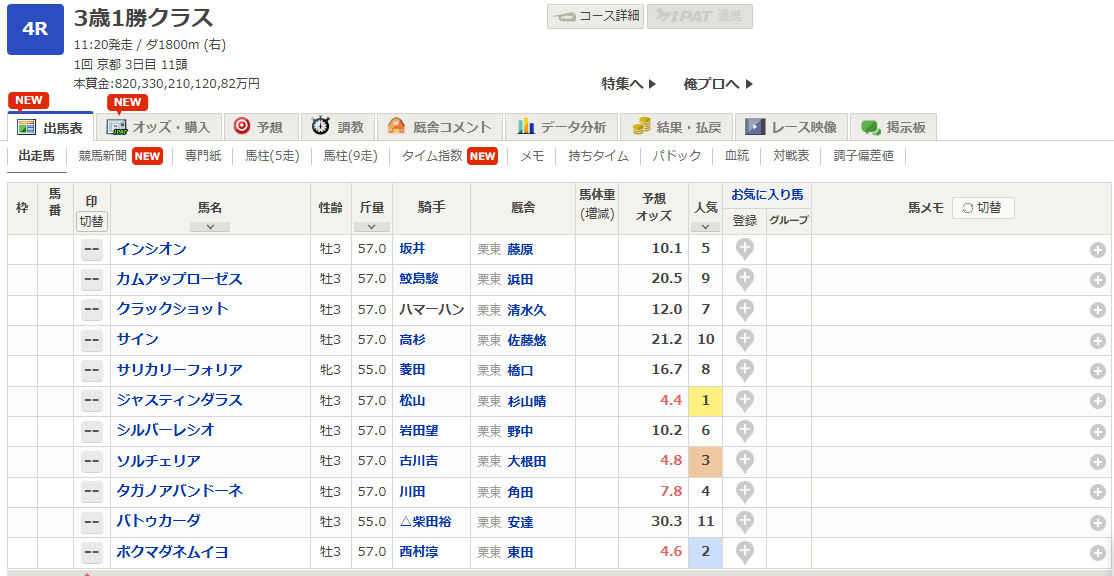Add ホクマダネムイヨ to favorites

[744, 552]
